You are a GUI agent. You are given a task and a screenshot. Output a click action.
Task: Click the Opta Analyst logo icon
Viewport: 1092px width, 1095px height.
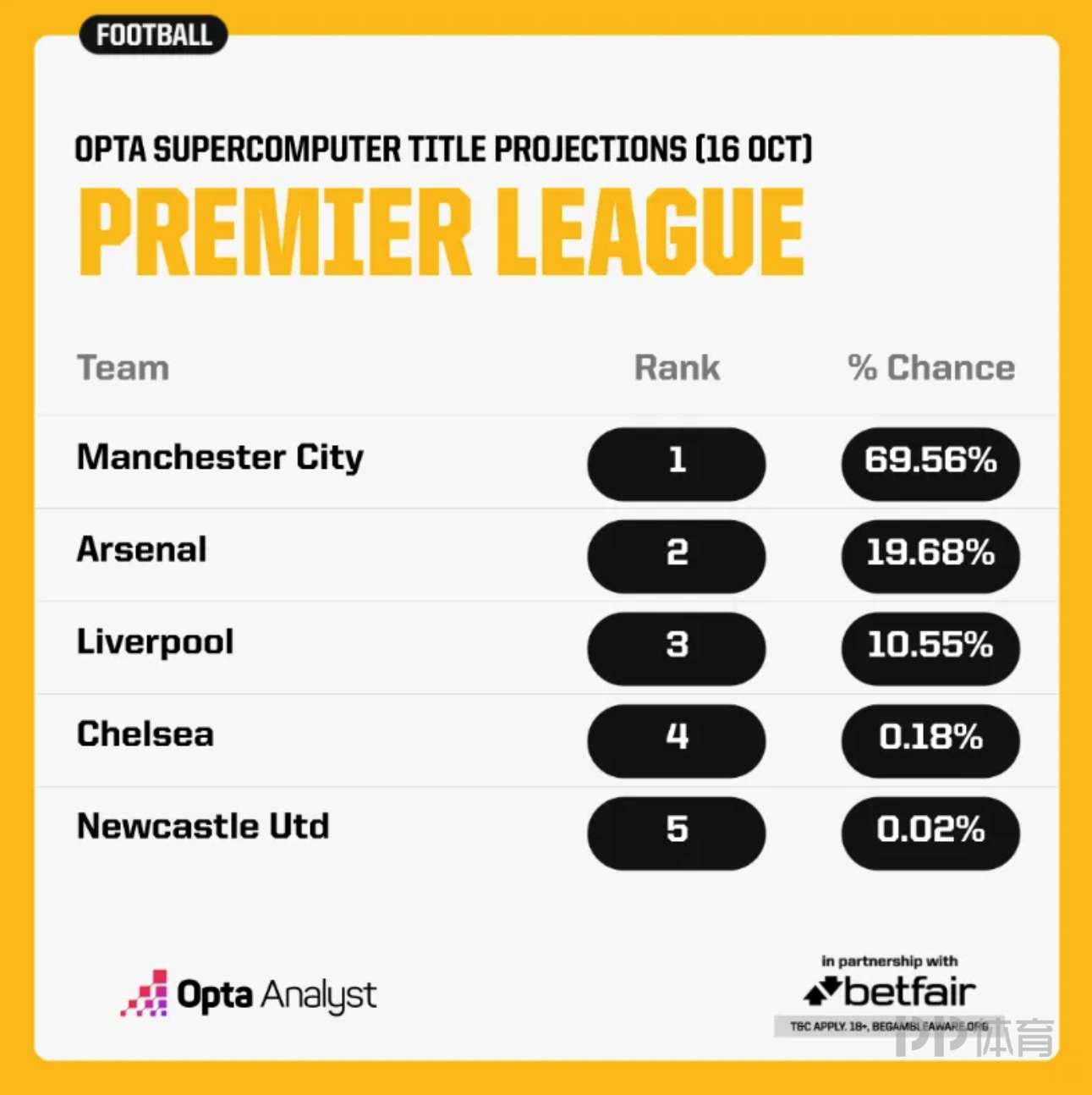tap(145, 993)
